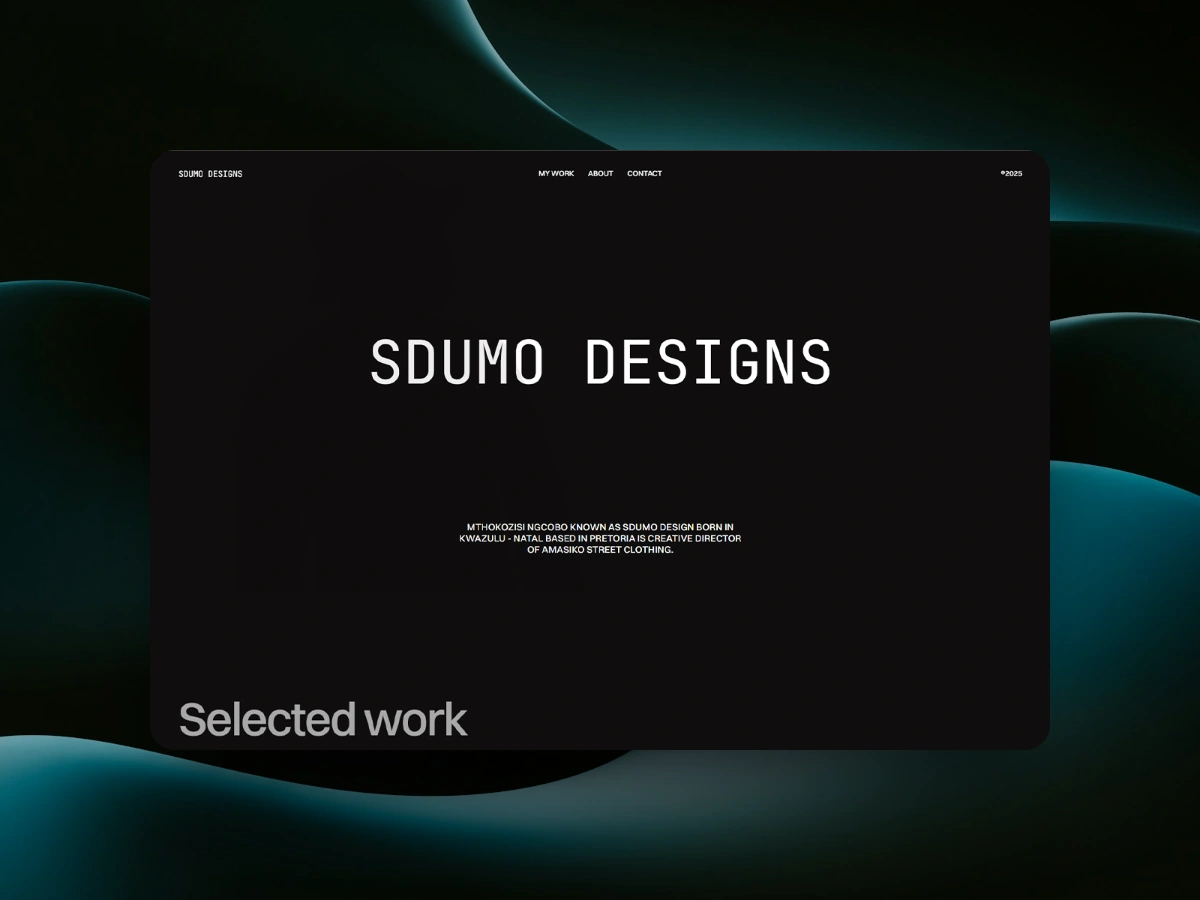Select the ©2025 copyright text
Image resolution: width=1200 pixels, height=900 pixels.
1011,174
